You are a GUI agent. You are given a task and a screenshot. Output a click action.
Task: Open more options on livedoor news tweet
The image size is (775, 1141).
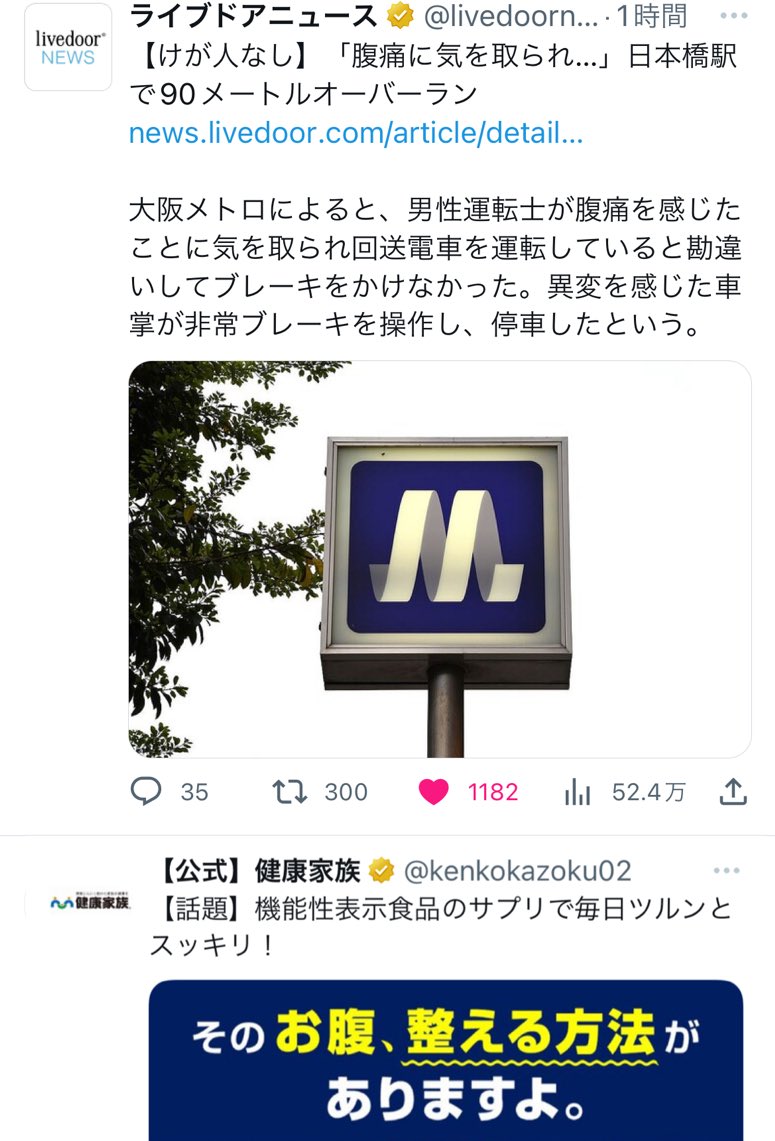pos(734,16)
